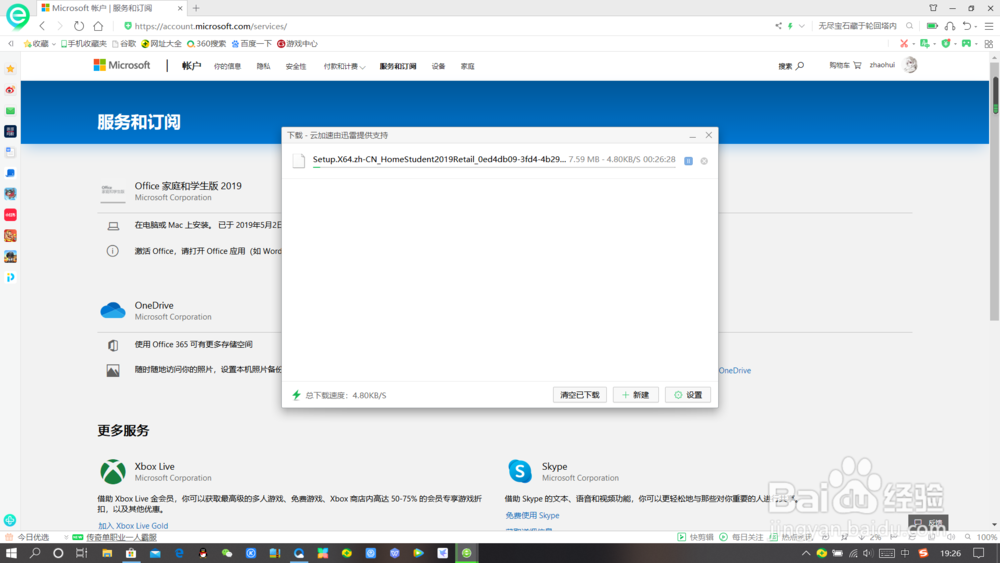Image resolution: width=1000 pixels, height=563 pixels.
Task: Click the download progress bar under Setup.X64
Action: 494,166
